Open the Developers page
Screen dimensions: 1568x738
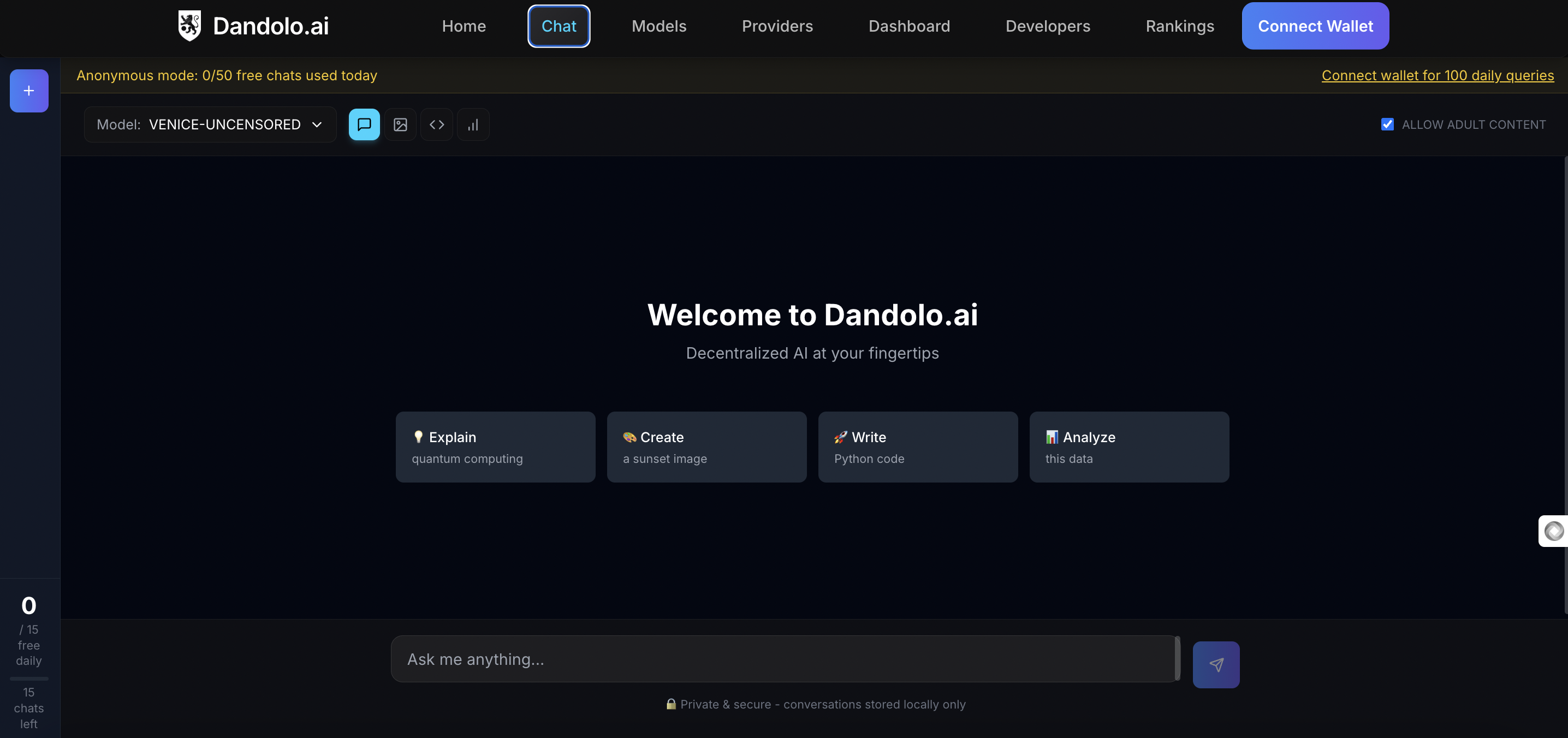click(1048, 26)
